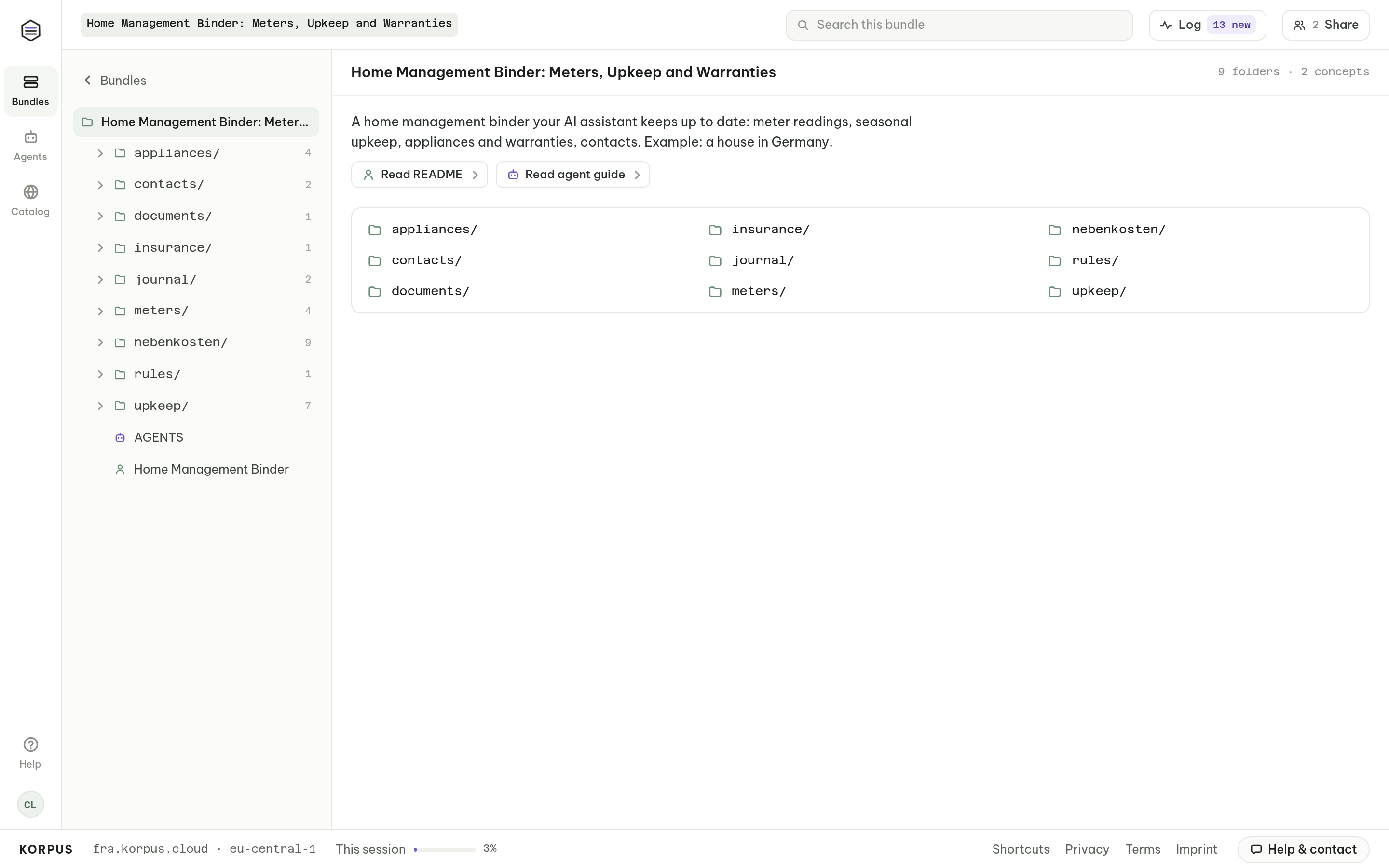1389x868 pixels.
Task: Click the Korpus hexagon logo icon
Action: coord(30,30)
